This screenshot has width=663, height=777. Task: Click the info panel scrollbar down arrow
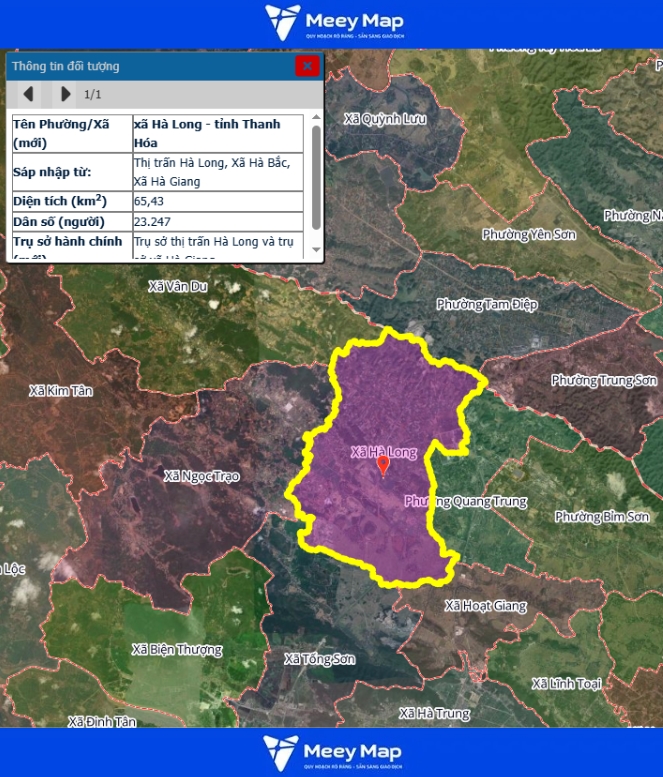click(316, 249)
